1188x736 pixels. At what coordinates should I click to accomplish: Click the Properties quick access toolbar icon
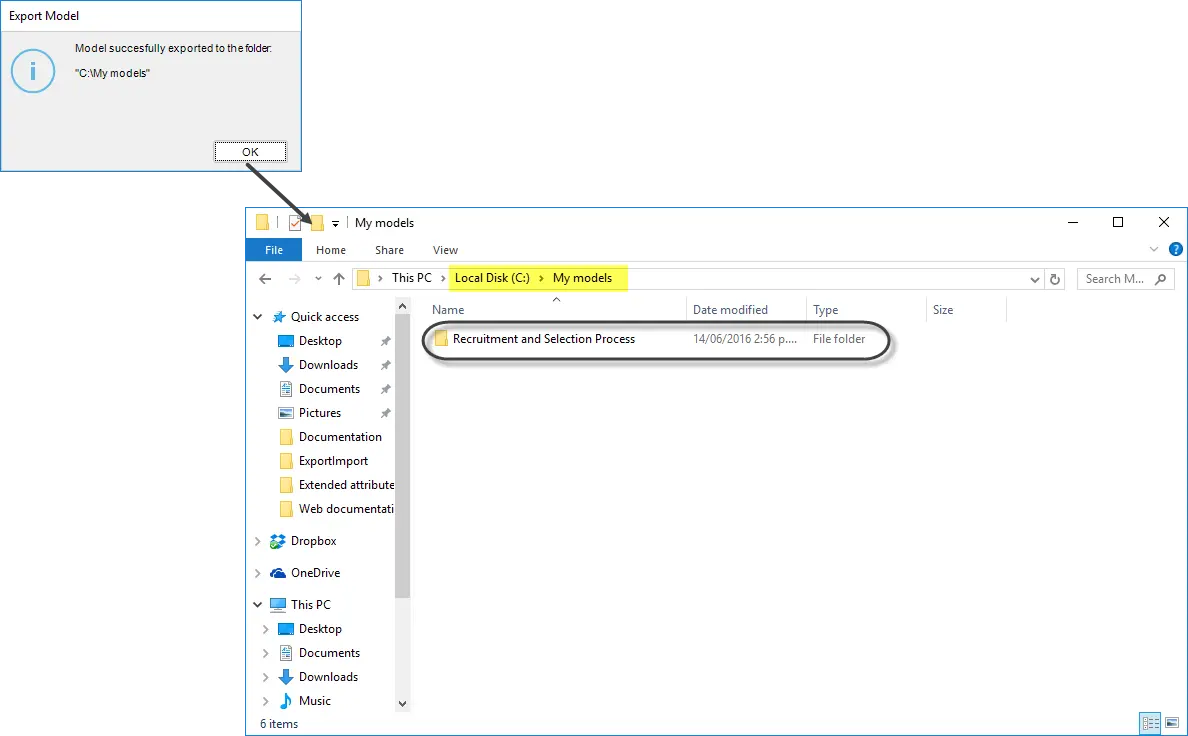point(295,223)
